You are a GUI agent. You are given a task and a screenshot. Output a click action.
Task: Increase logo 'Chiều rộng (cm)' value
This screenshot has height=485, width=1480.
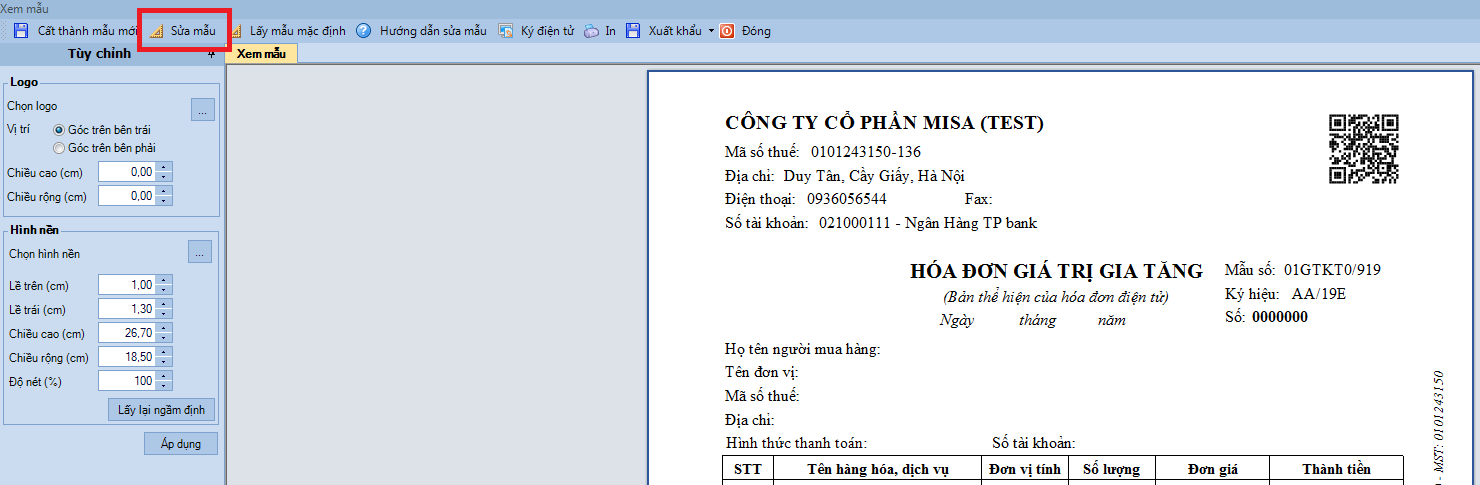pyautogui.click(x=165, y=192)
